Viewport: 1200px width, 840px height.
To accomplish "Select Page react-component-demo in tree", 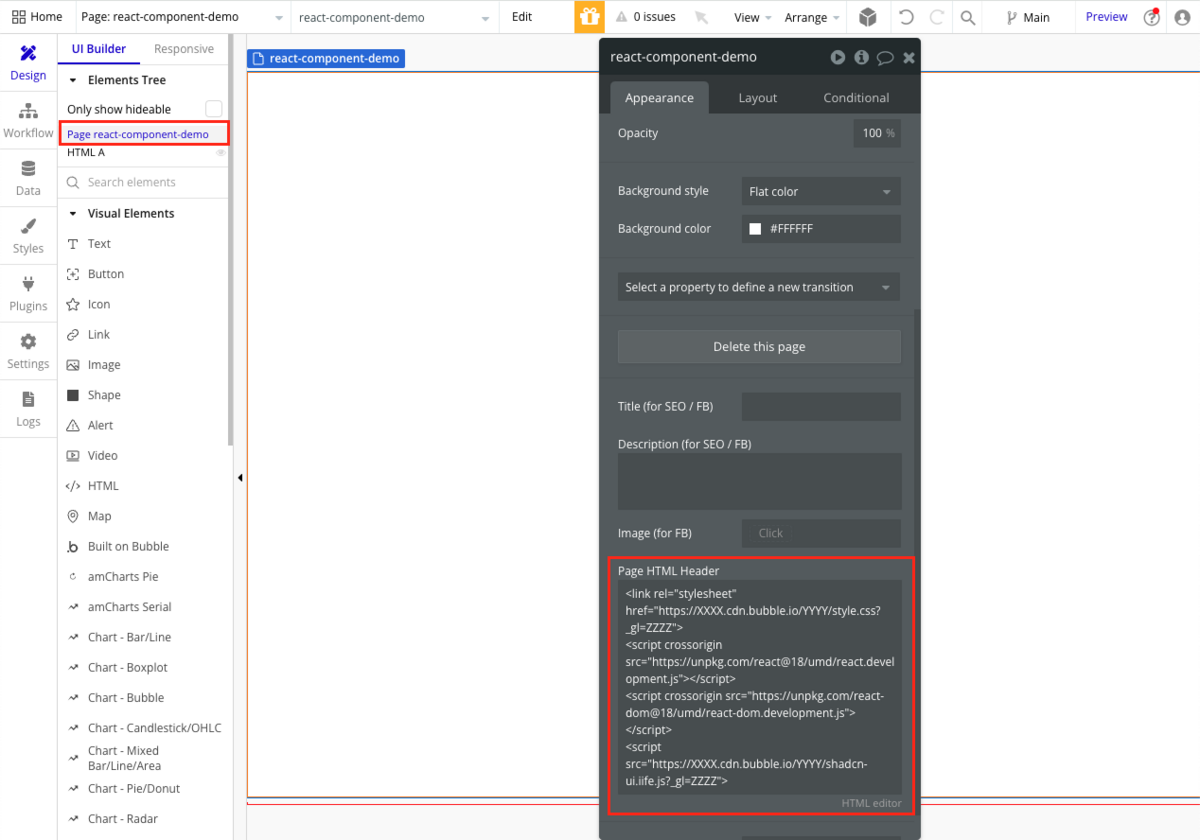I will 144,134.
